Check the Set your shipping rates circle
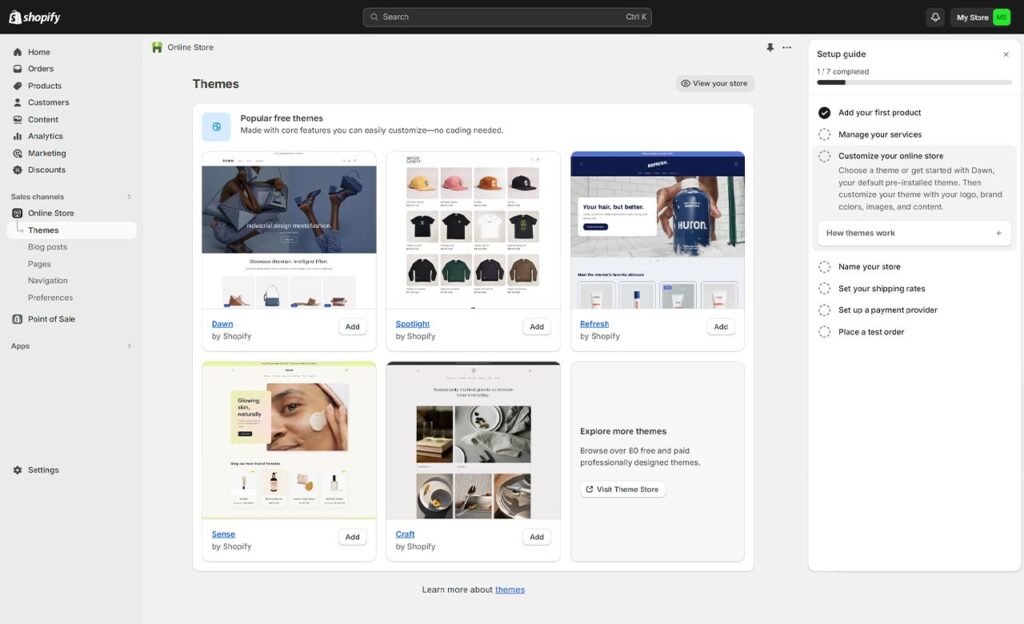Image resolution: width=1024 pixels, height=624 pixels. click(824, 289)
